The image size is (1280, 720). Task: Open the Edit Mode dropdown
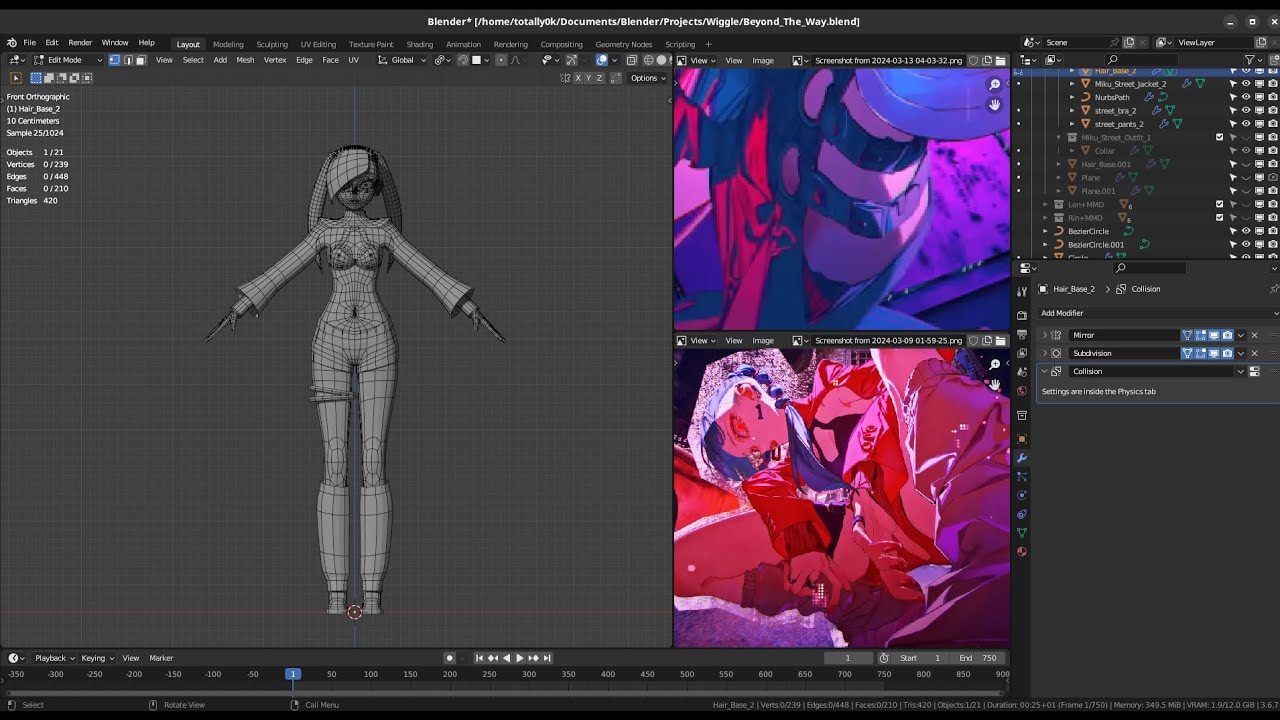[67, 60]
